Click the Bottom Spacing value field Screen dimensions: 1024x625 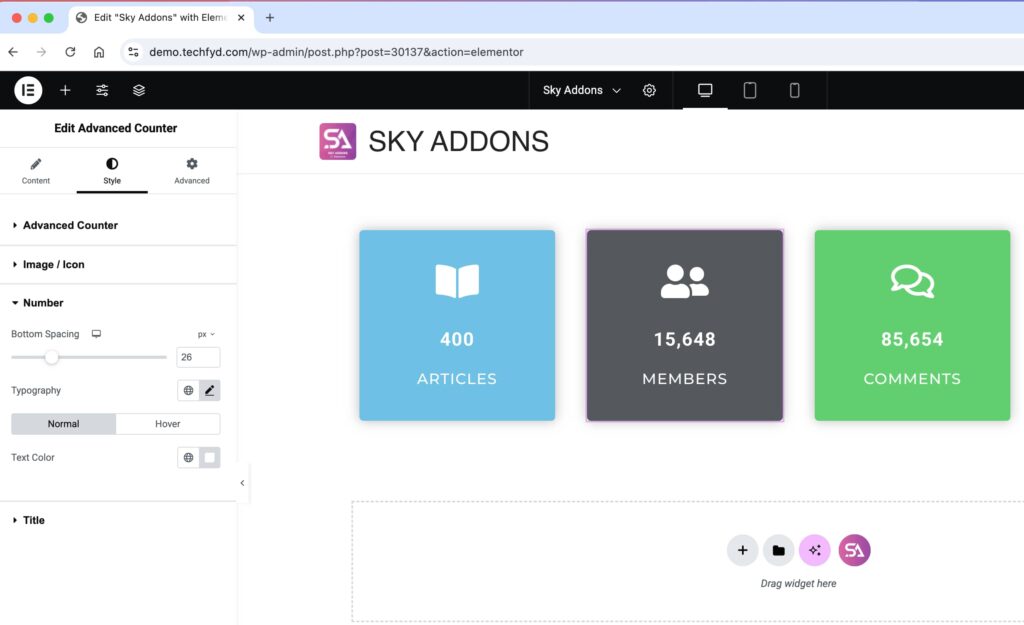(198, 357)
